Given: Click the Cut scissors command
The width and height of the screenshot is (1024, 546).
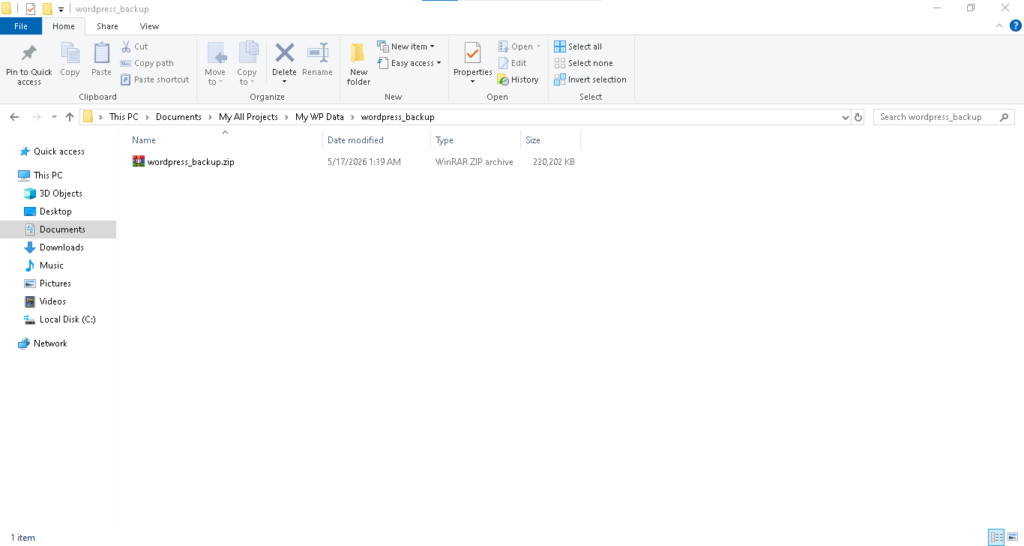Looking at the screenshot, I should (135, 46).
